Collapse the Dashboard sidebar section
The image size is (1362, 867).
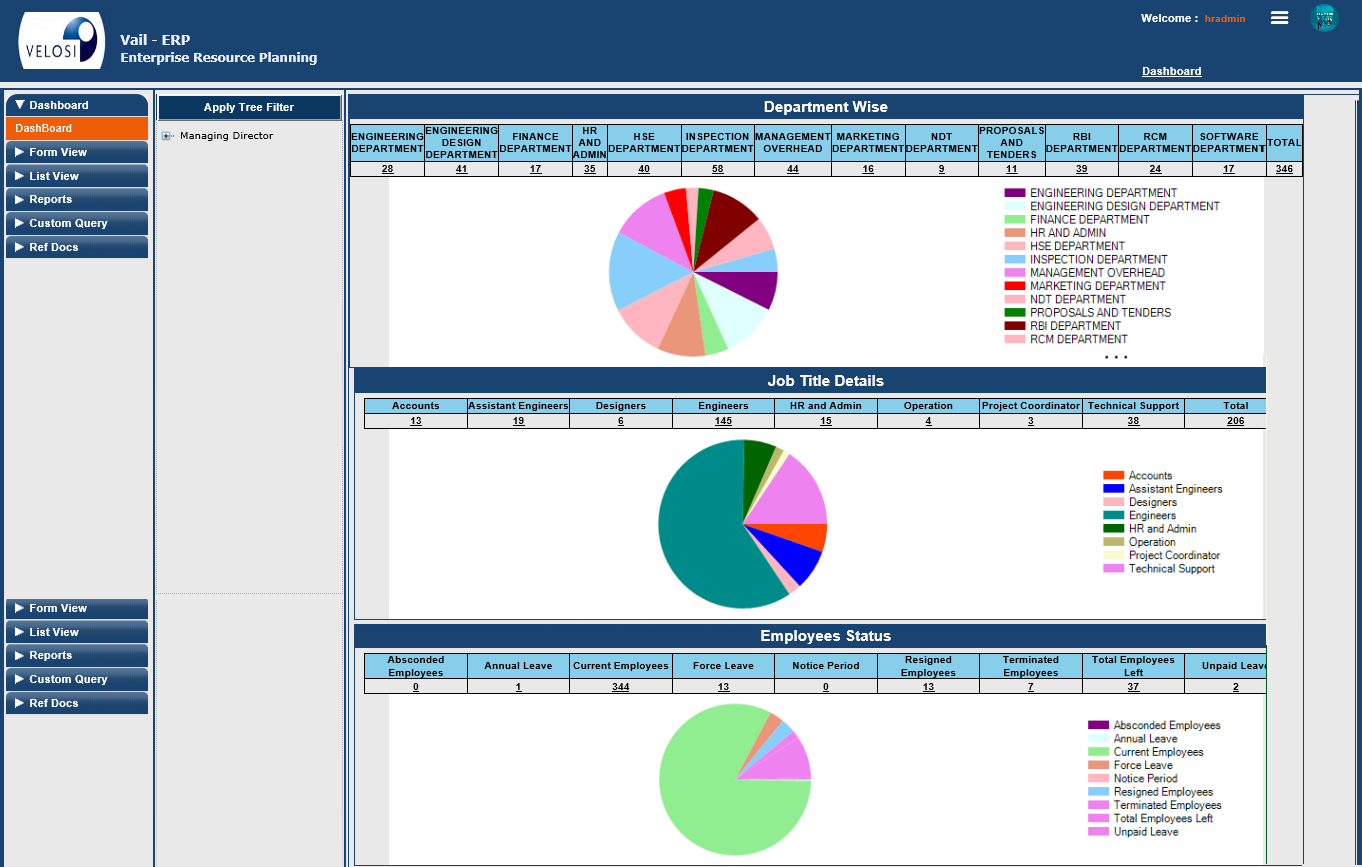(76, 105)
